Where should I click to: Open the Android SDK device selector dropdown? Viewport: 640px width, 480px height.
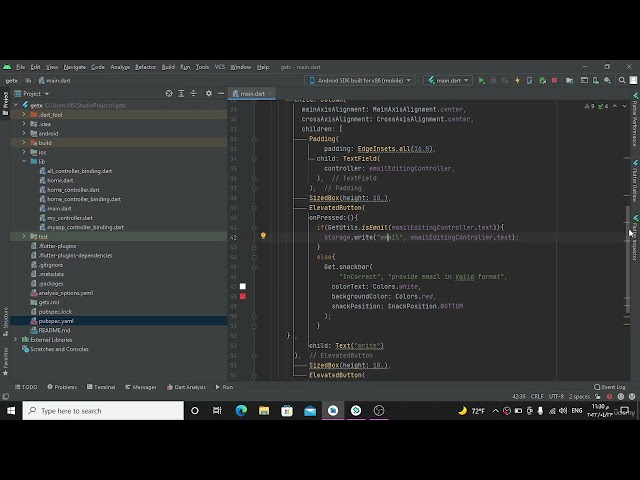click(x=360, y=80)
